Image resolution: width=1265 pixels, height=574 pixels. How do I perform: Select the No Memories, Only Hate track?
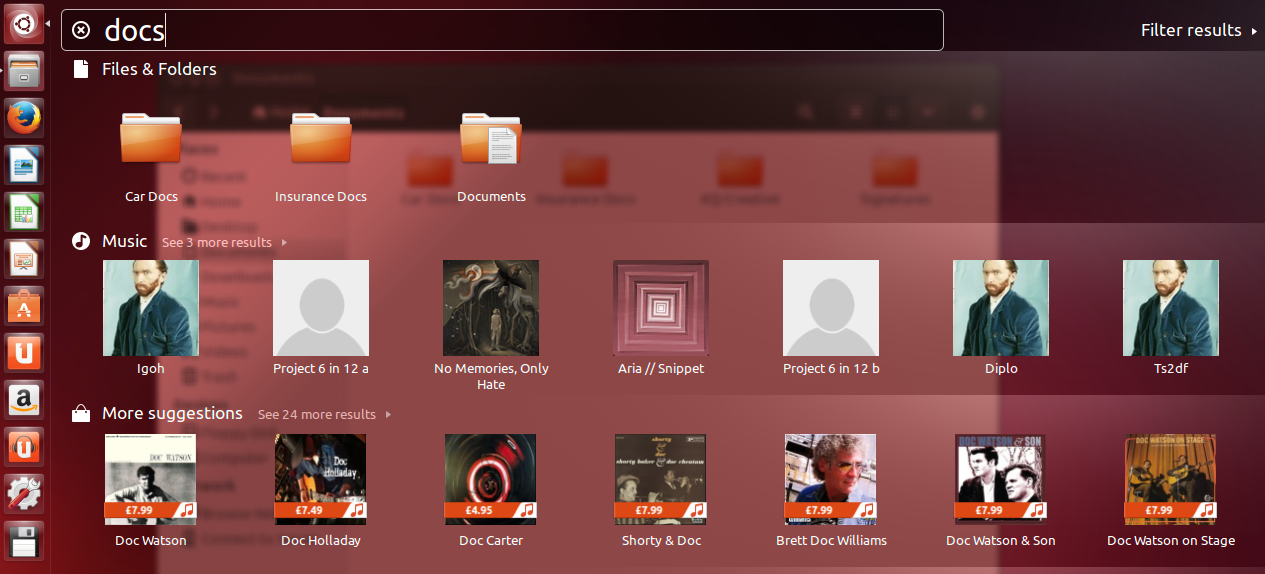tap(491, 308)
